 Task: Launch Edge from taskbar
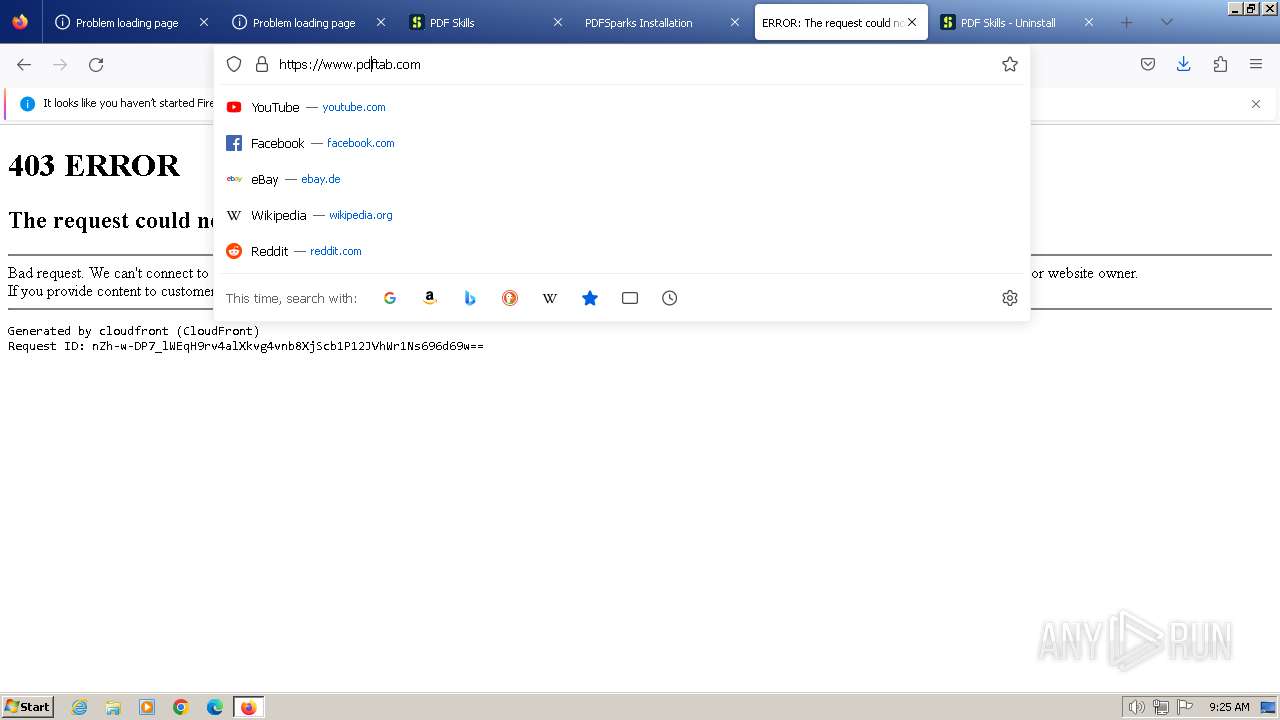click(x=215, y=707)
